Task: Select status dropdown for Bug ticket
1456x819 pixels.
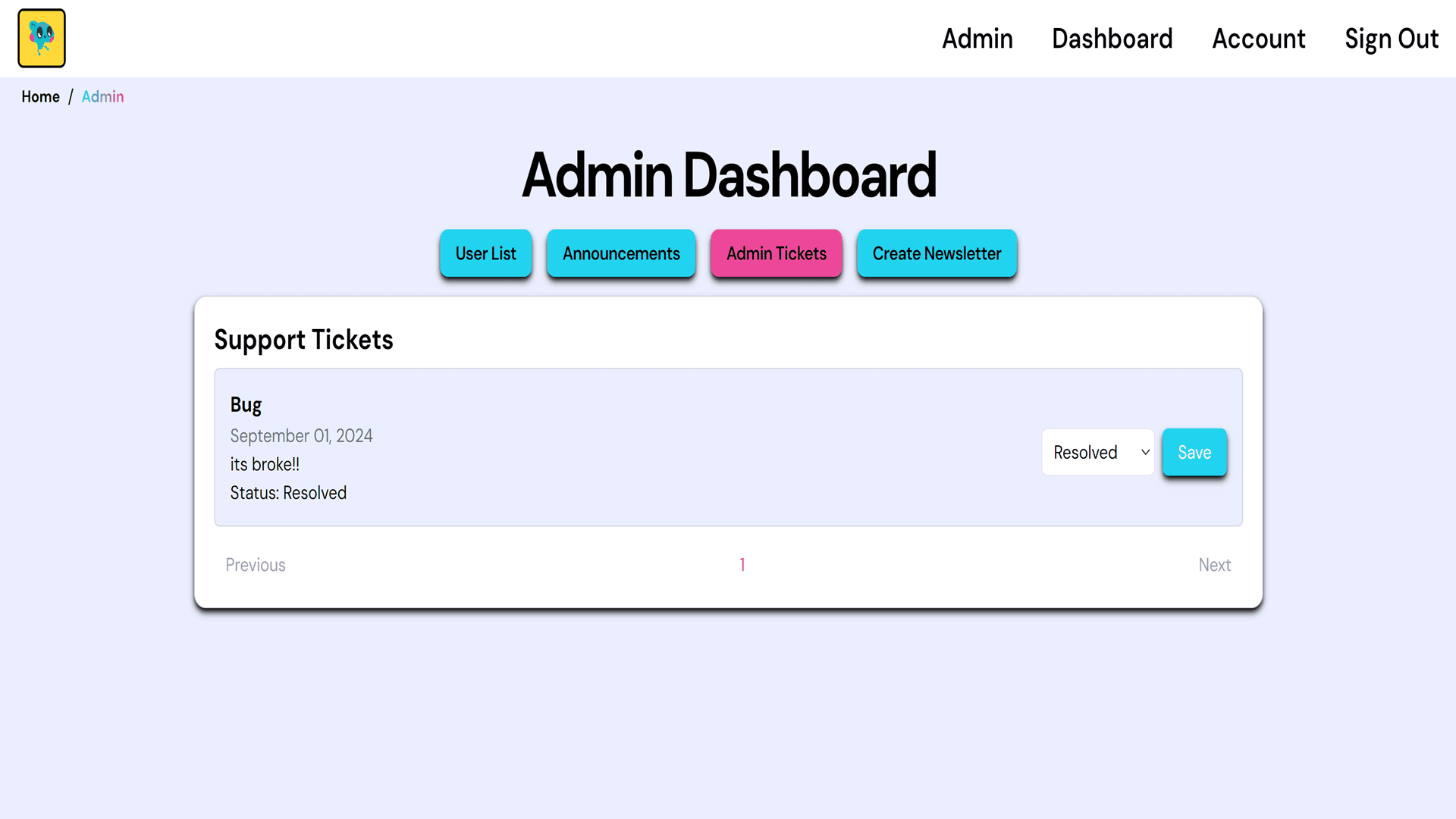Action: coord(1097,452)
